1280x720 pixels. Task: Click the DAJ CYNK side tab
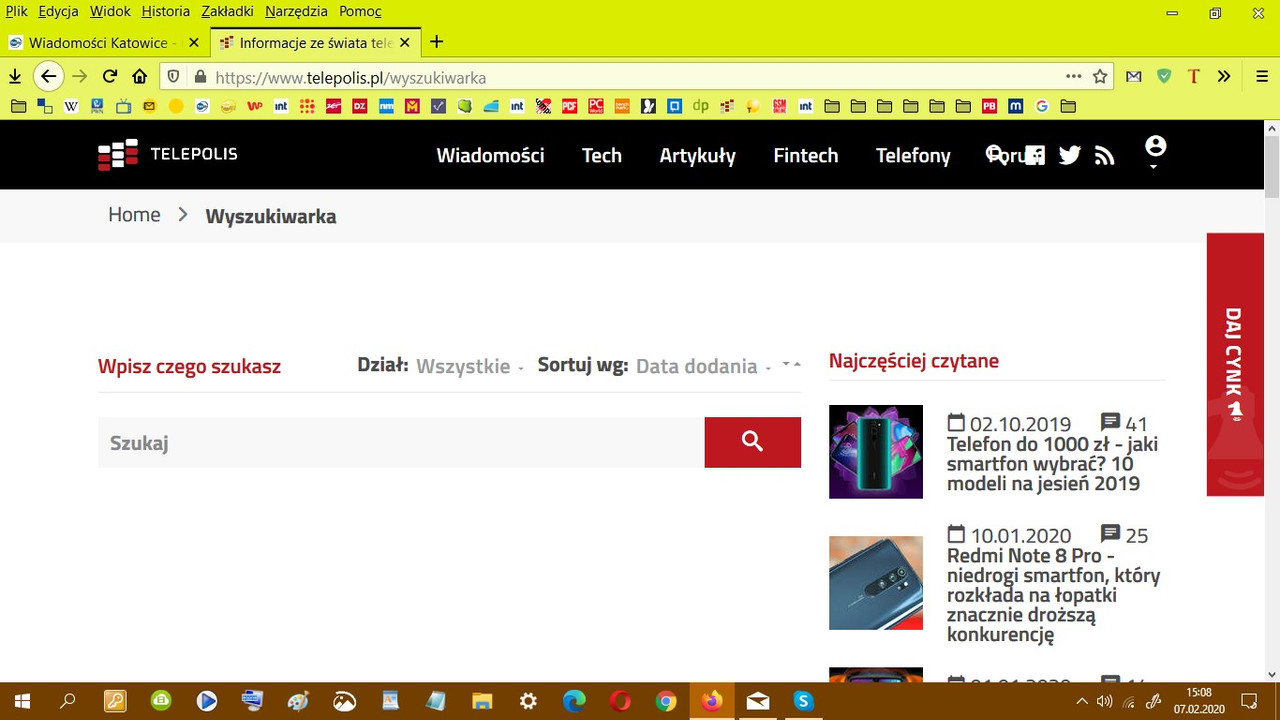(1235, 364)
